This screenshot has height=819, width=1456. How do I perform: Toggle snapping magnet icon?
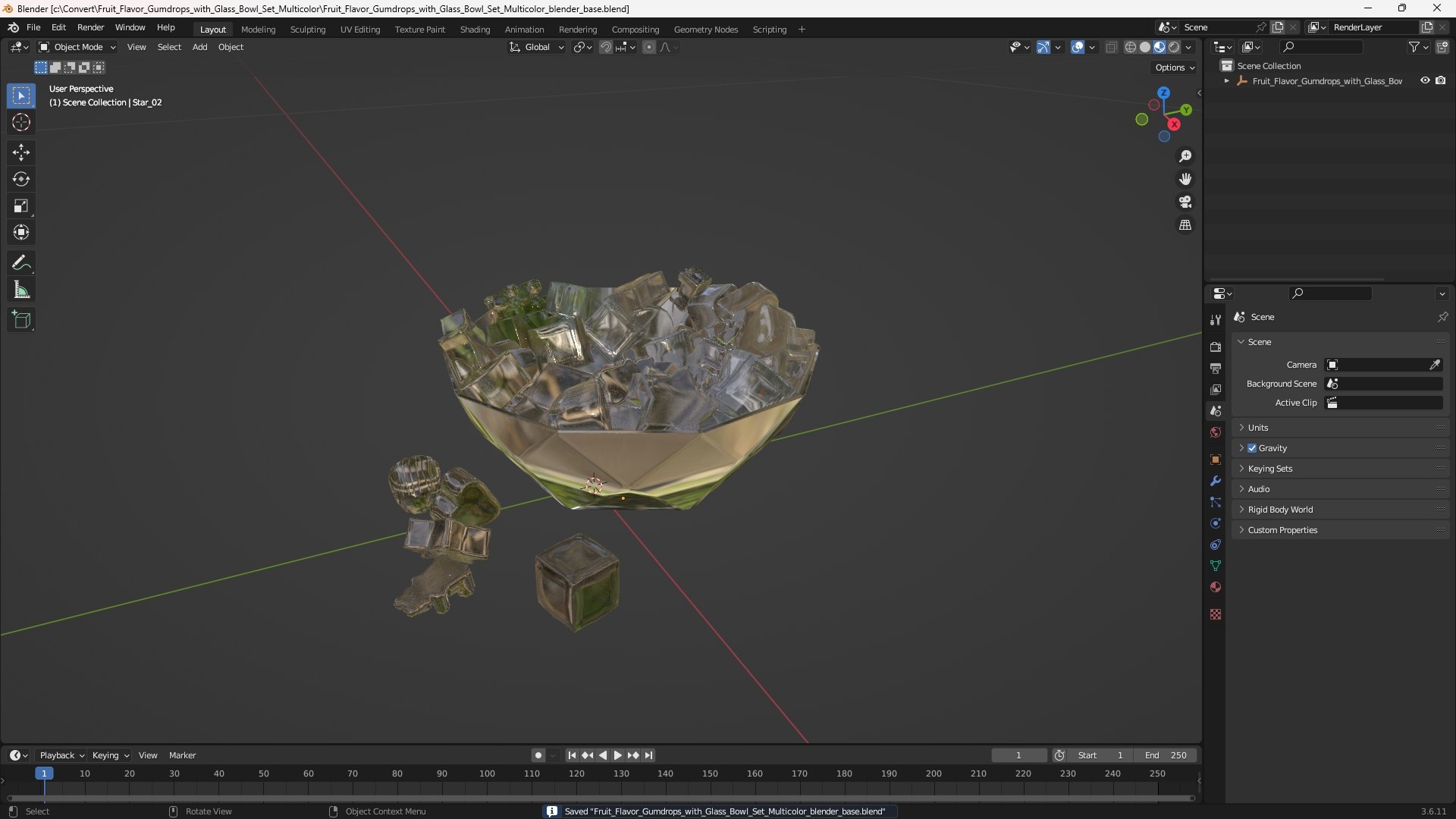pyautogui.click(x=605, y=47)
